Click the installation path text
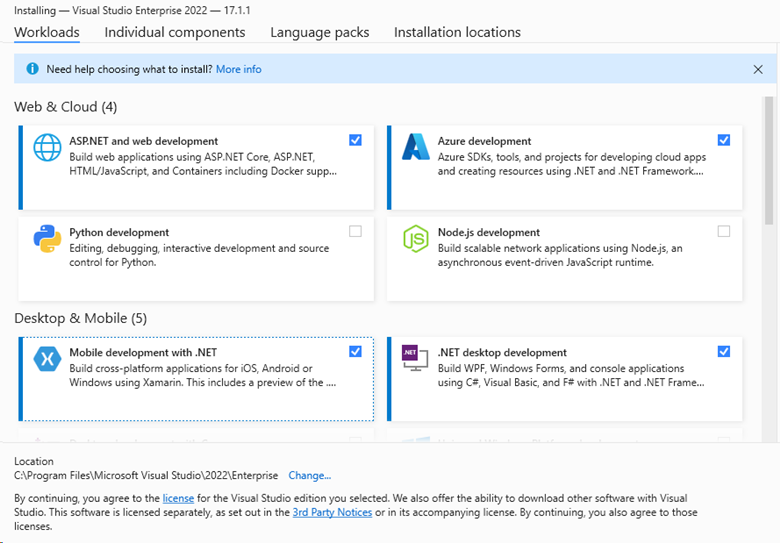This screenshot has width=780, height=543. pyautogui.click(x=146, y=475)
